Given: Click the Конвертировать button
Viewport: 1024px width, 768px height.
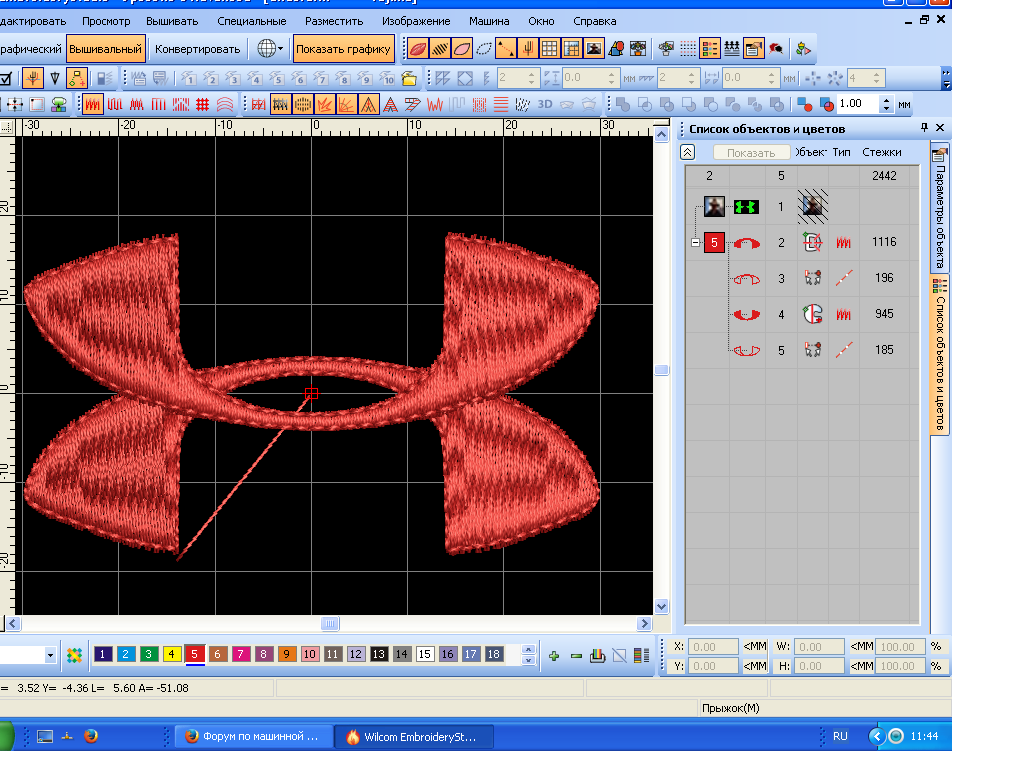Looking at the screenshot, I should click(x=198, y=48).
